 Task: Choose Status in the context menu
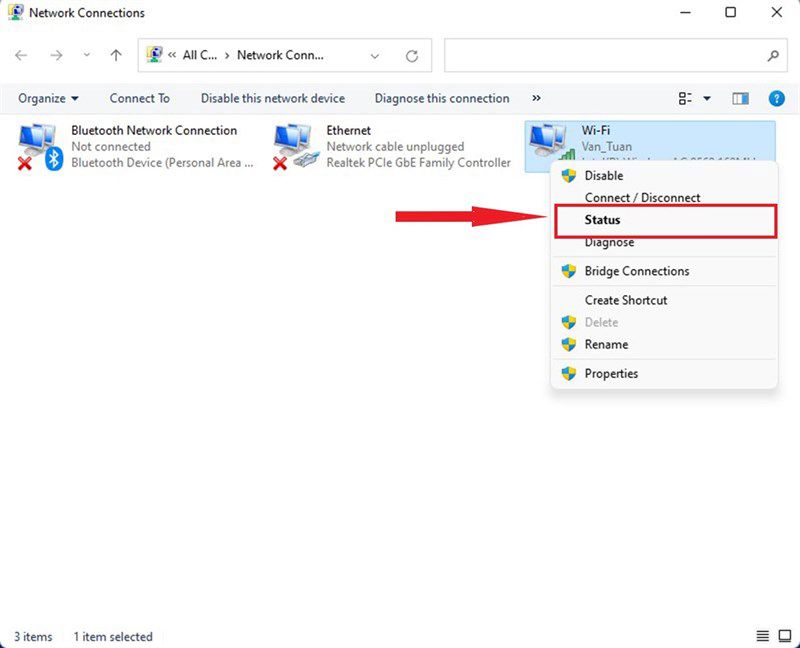click(666, 220)
